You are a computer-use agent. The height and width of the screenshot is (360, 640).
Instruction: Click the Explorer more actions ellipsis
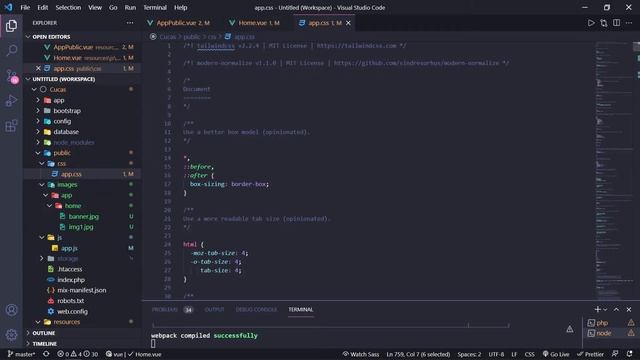pyautogui.click(x=130, y=23)
